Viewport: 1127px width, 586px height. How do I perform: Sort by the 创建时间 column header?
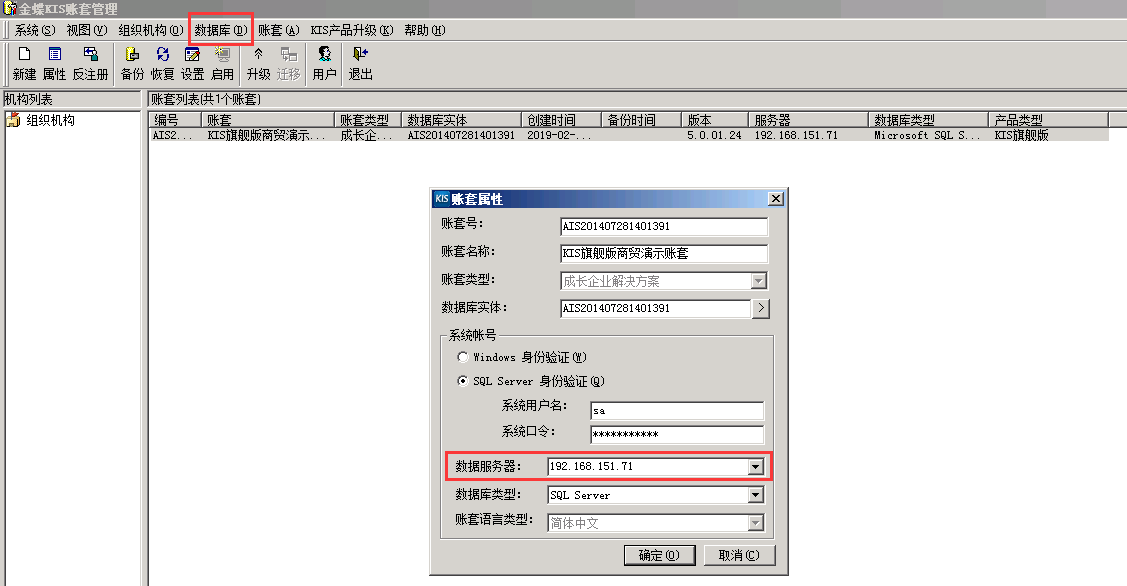(x=561, y=119)
